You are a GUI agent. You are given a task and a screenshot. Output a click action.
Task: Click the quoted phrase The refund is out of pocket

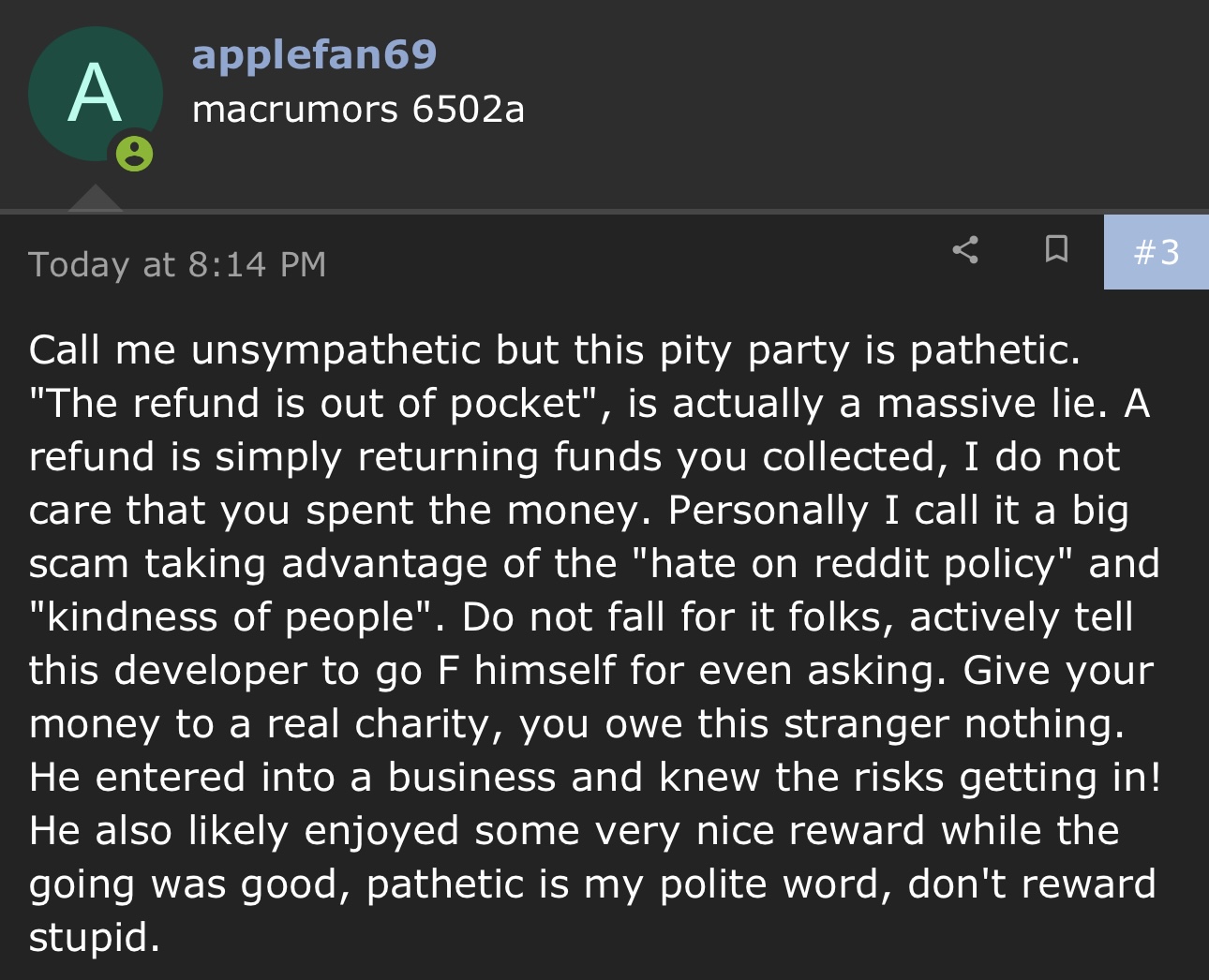click(319, 404)
